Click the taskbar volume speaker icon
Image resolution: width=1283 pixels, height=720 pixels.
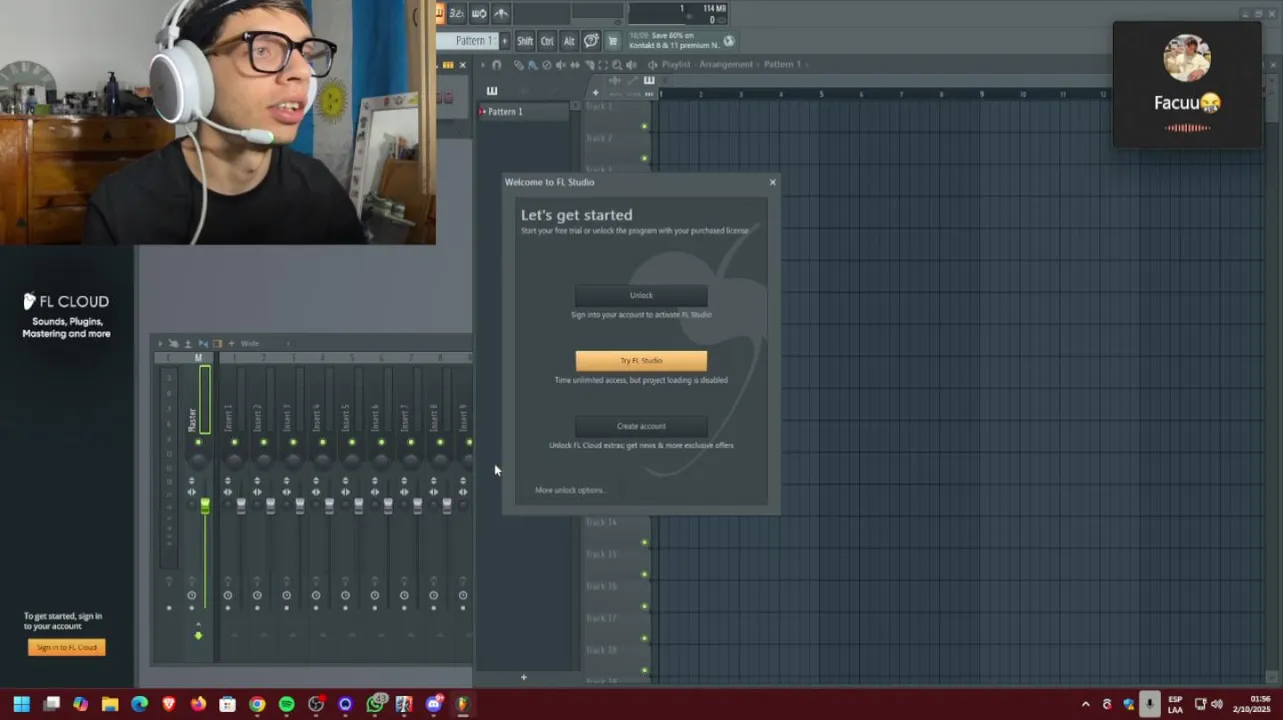[x=1216, y=704]
